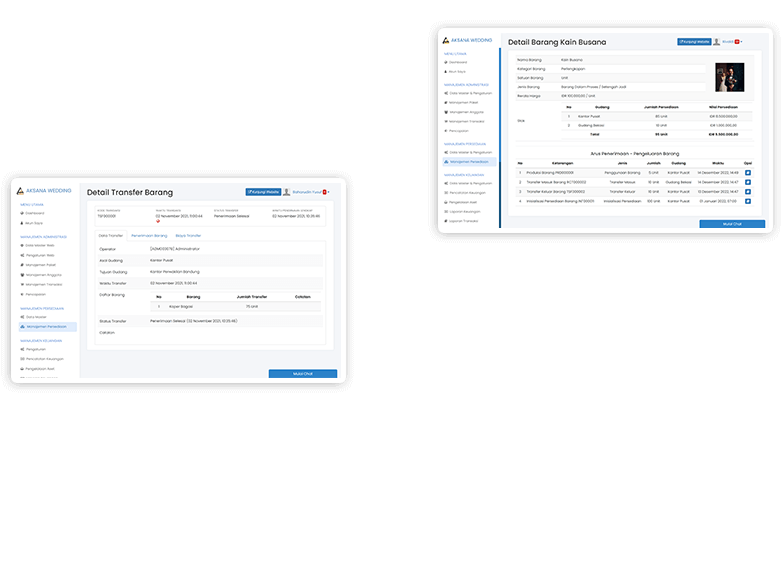This screenshot has height=575, width=781.
Task: Expand user dropdown in Detail Transfer Barang window
Action: pyautogui.click(x=327, y=192)
